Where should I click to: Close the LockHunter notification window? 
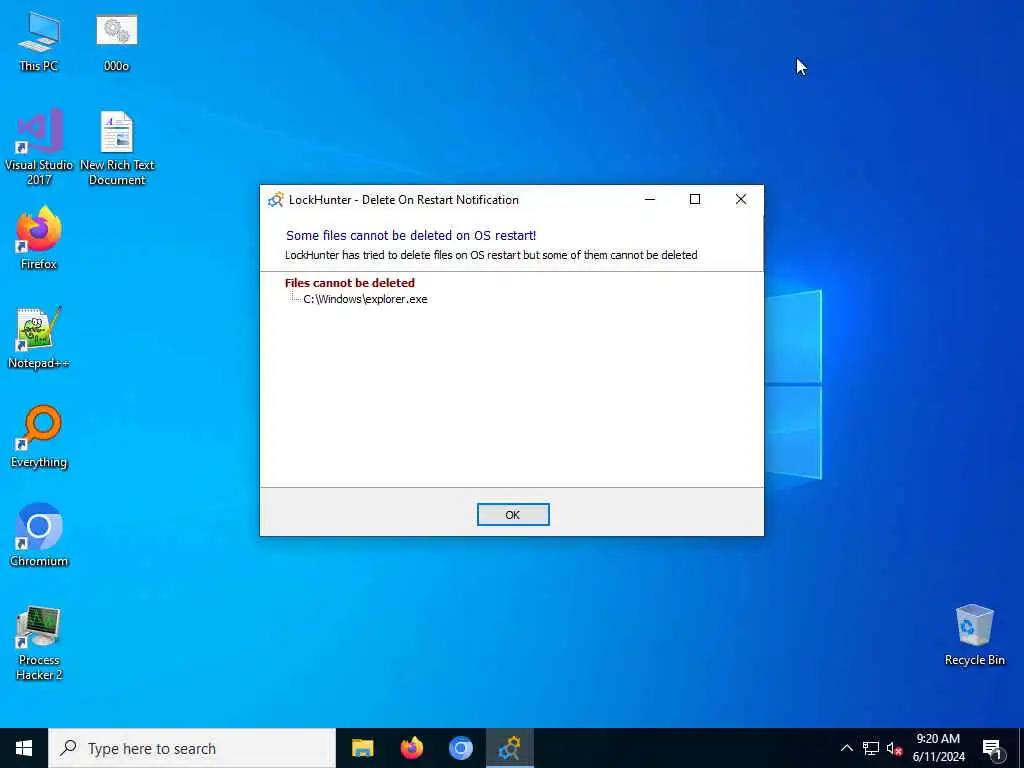pos(741,199)
